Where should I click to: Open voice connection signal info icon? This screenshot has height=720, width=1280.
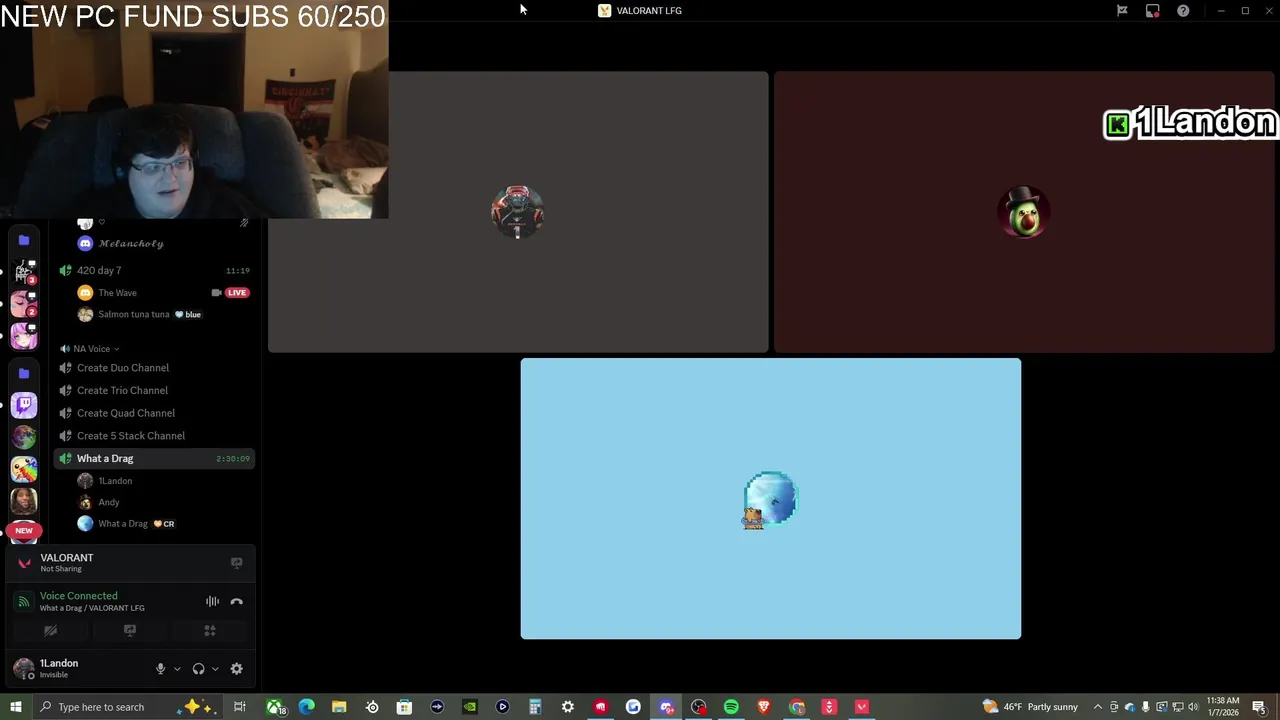tap(24, 601)
